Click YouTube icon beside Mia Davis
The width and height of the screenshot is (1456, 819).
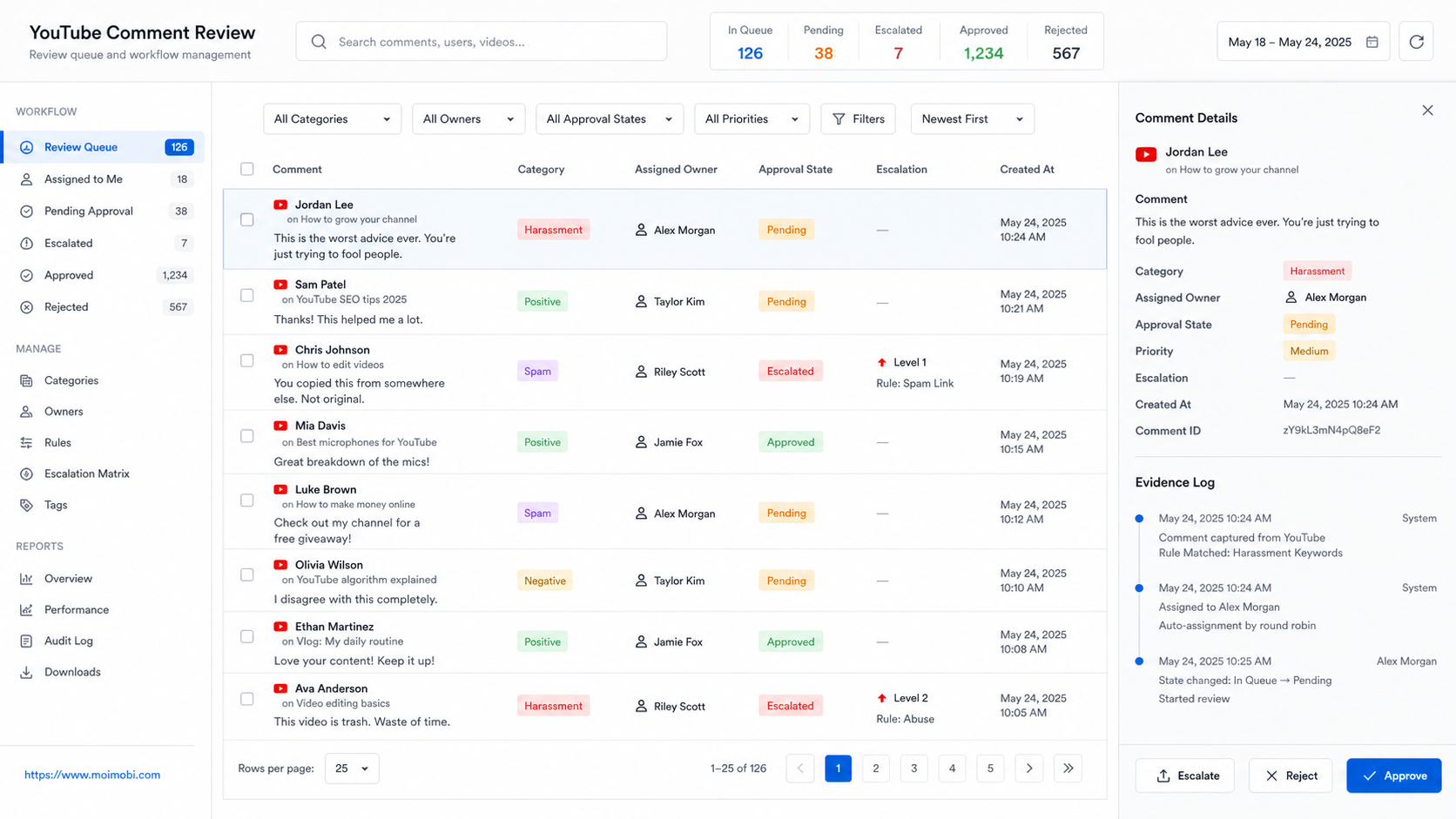coord(280,426)
